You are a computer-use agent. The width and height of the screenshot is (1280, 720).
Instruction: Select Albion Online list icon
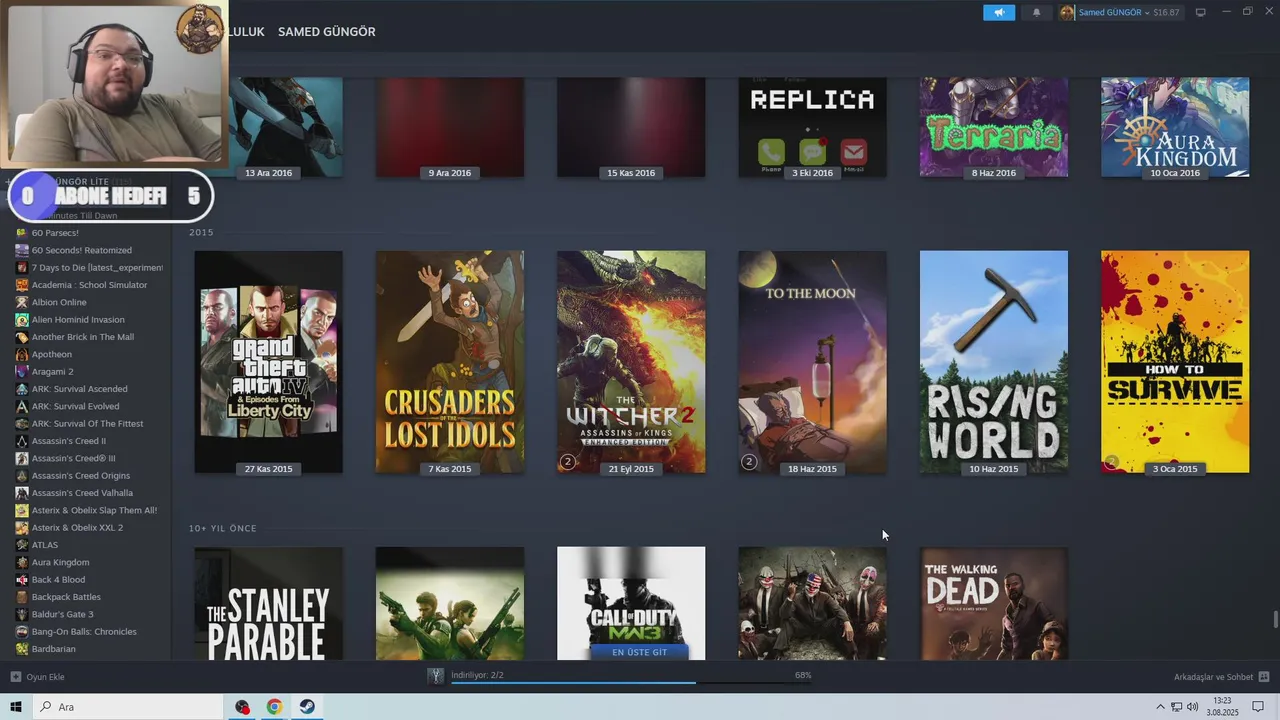(x=22, y=302)
